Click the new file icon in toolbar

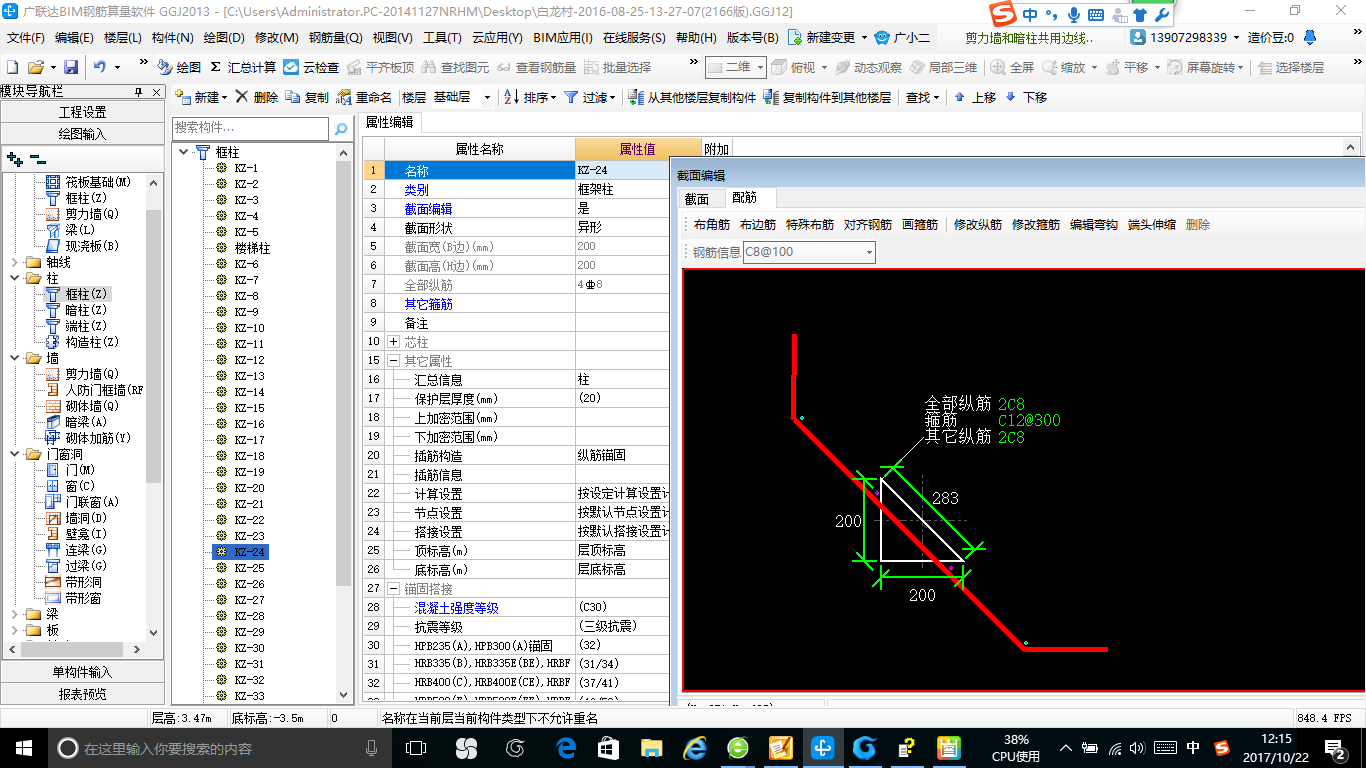(12, 67)
